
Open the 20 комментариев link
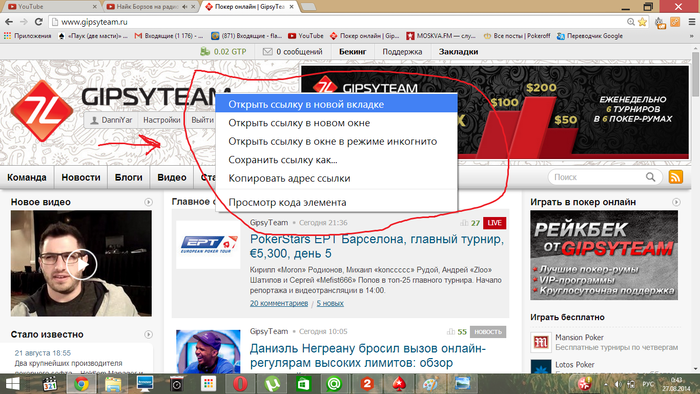(x=279, y=303)
